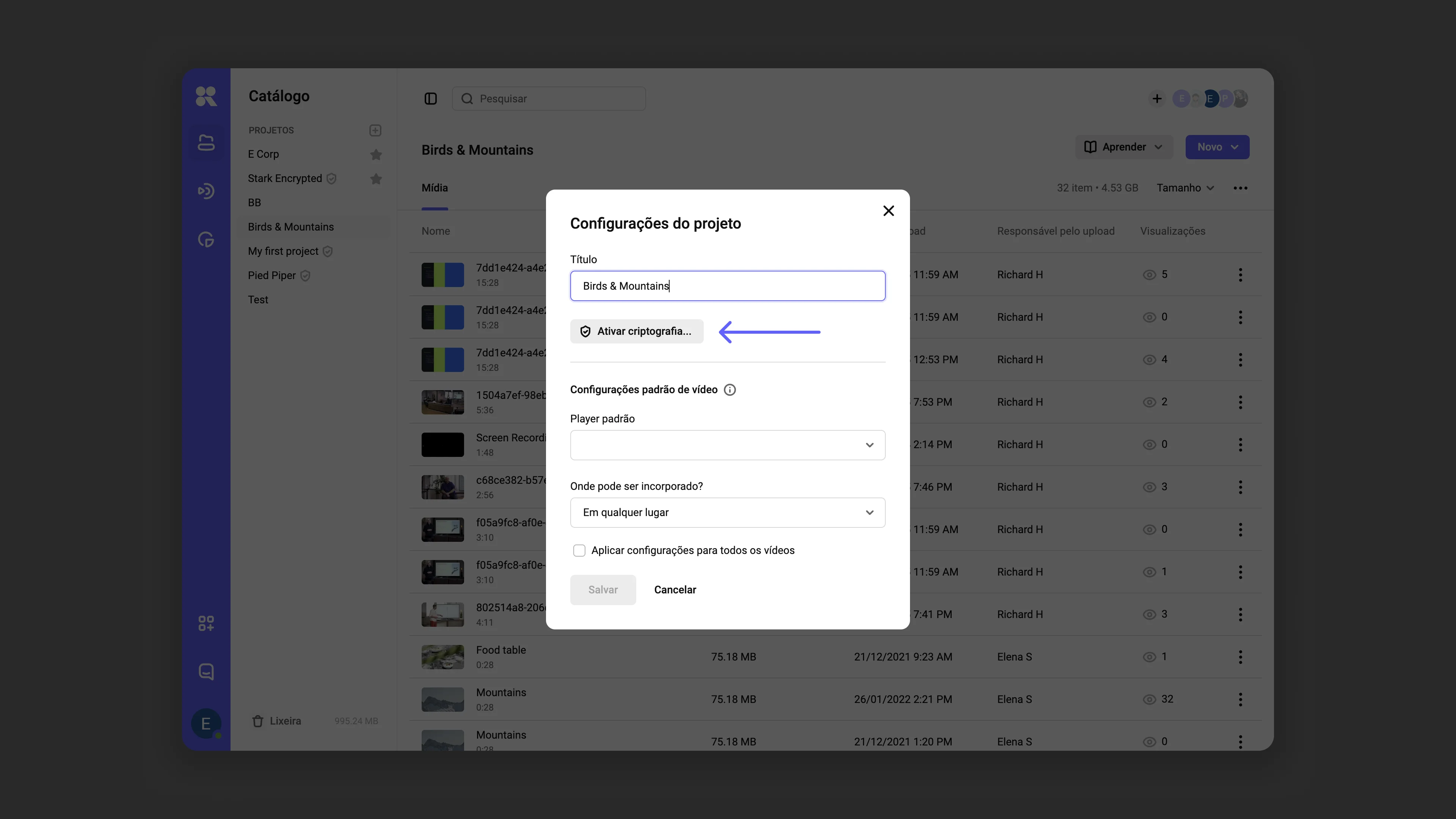
Task: Sort by Visualizações column header
Action: pos(1172,231)
